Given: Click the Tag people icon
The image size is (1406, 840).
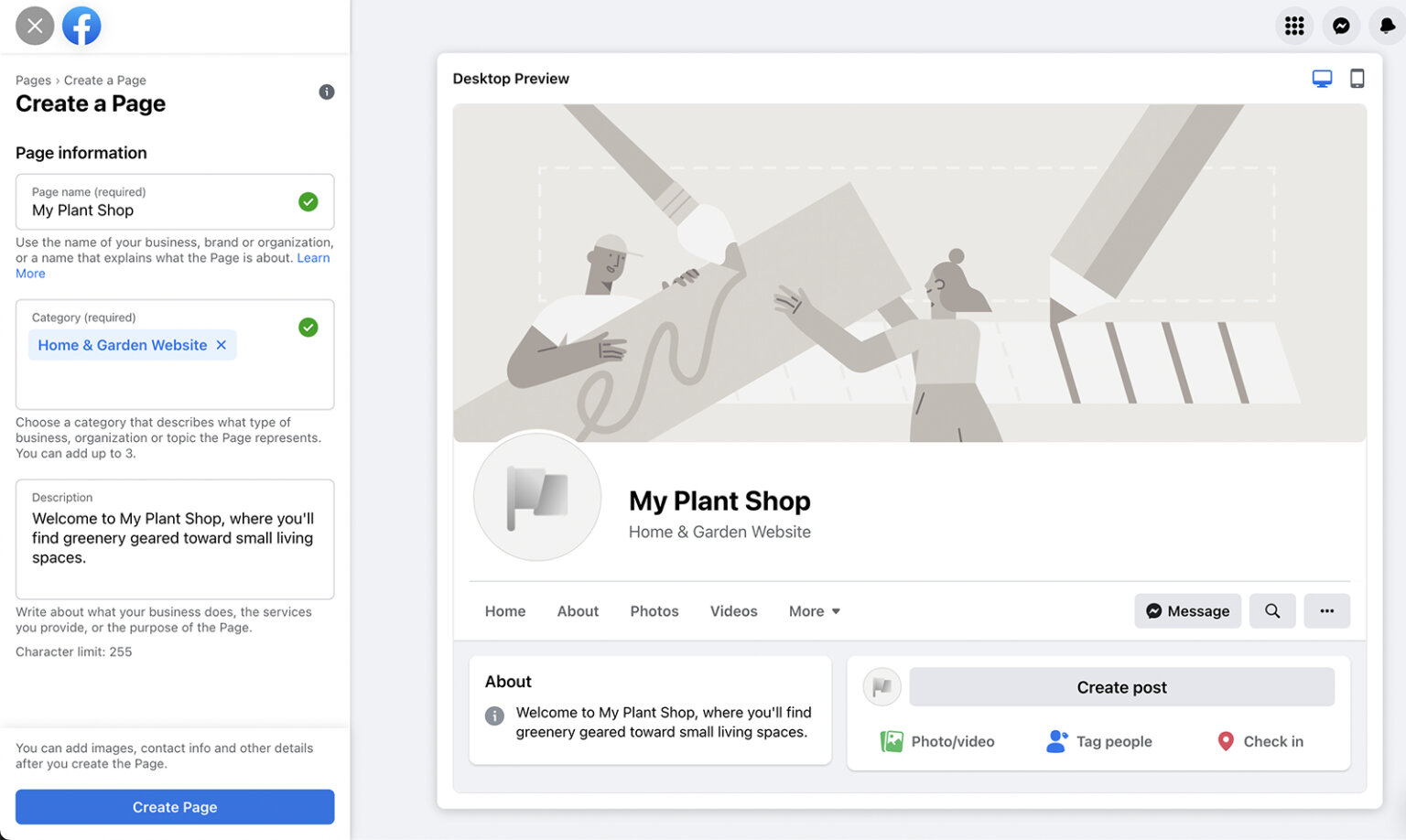Looking at the screenshot, I should click(x=1057, y=740).
